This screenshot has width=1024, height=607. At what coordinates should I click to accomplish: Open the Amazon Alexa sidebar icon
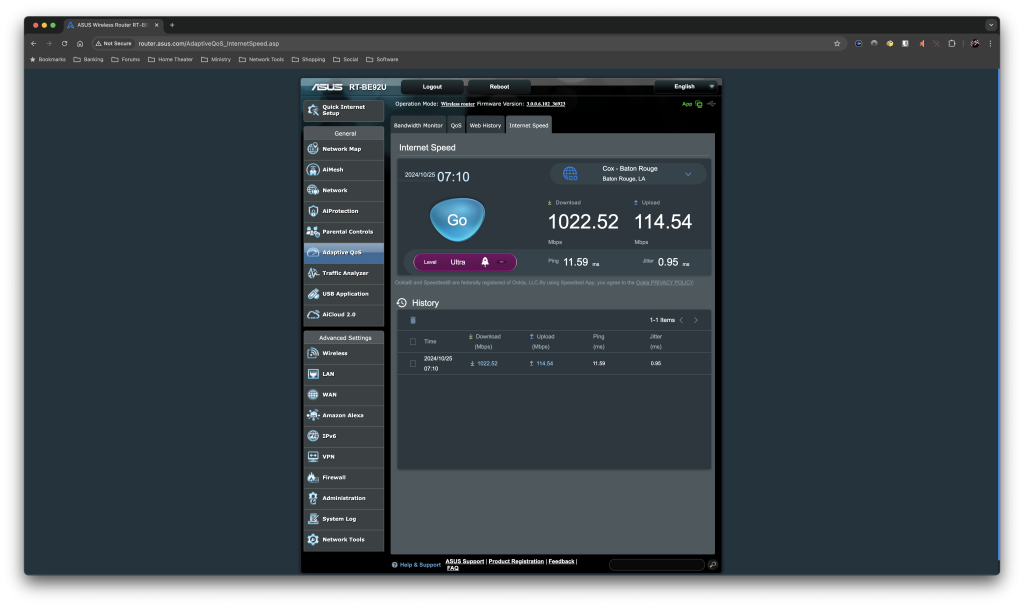coord(313,415)
